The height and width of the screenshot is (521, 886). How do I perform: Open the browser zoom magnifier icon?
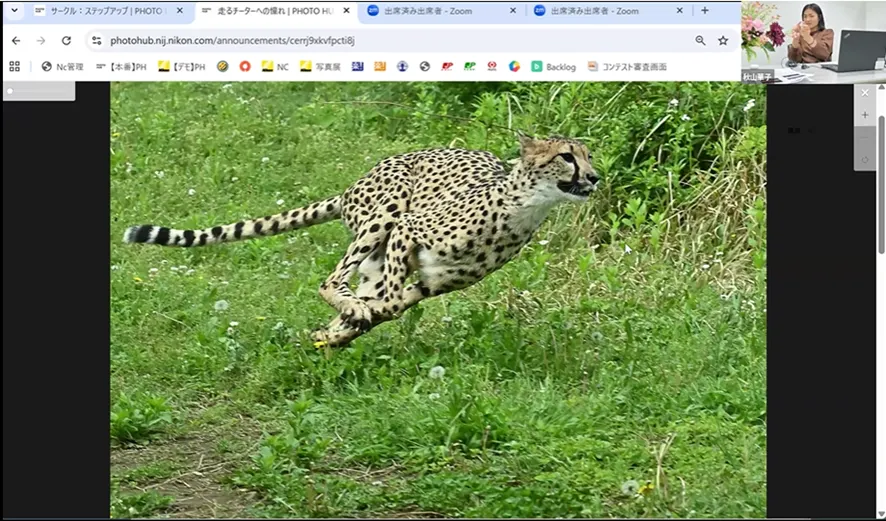(x=700, y=41)
